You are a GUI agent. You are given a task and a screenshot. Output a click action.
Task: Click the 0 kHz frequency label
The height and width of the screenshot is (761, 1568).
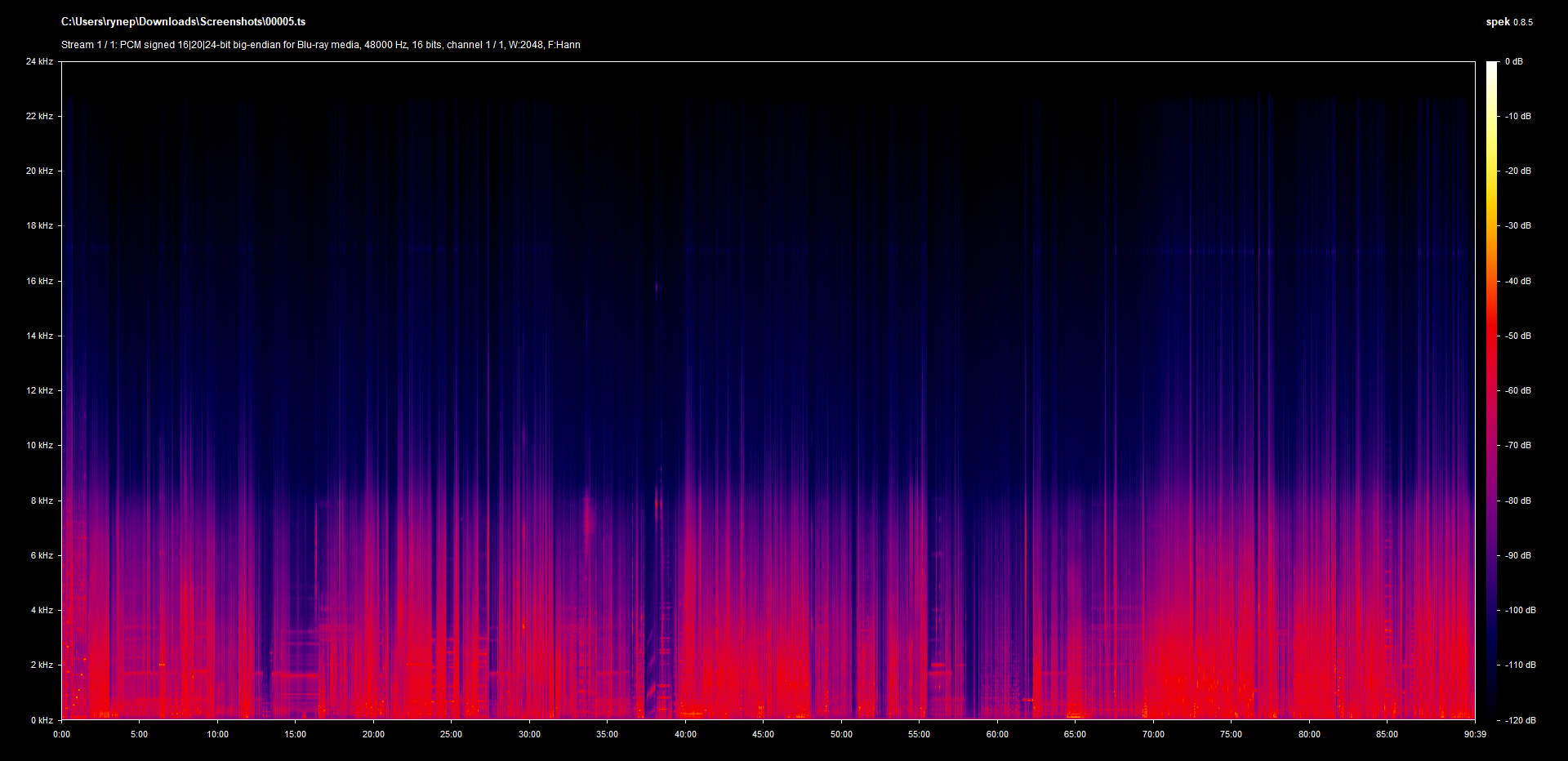(42, 720)
